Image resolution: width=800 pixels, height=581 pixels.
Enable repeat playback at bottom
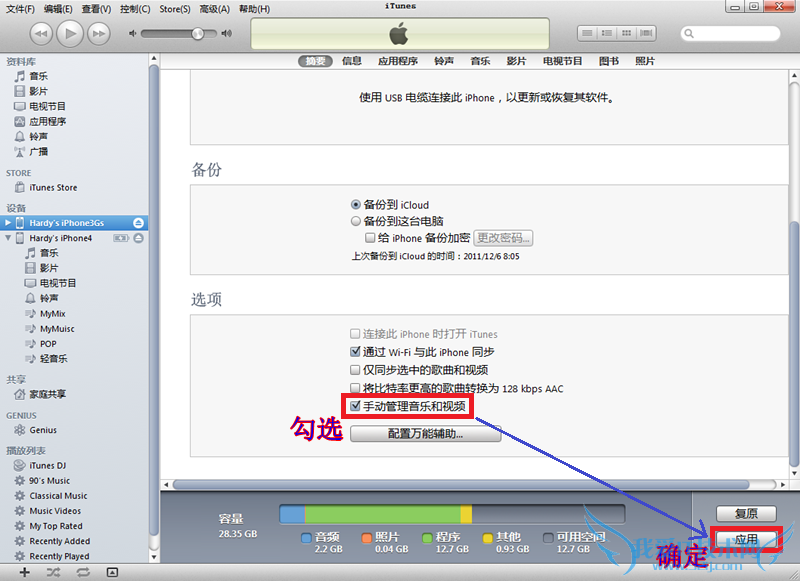pos(82,571)
